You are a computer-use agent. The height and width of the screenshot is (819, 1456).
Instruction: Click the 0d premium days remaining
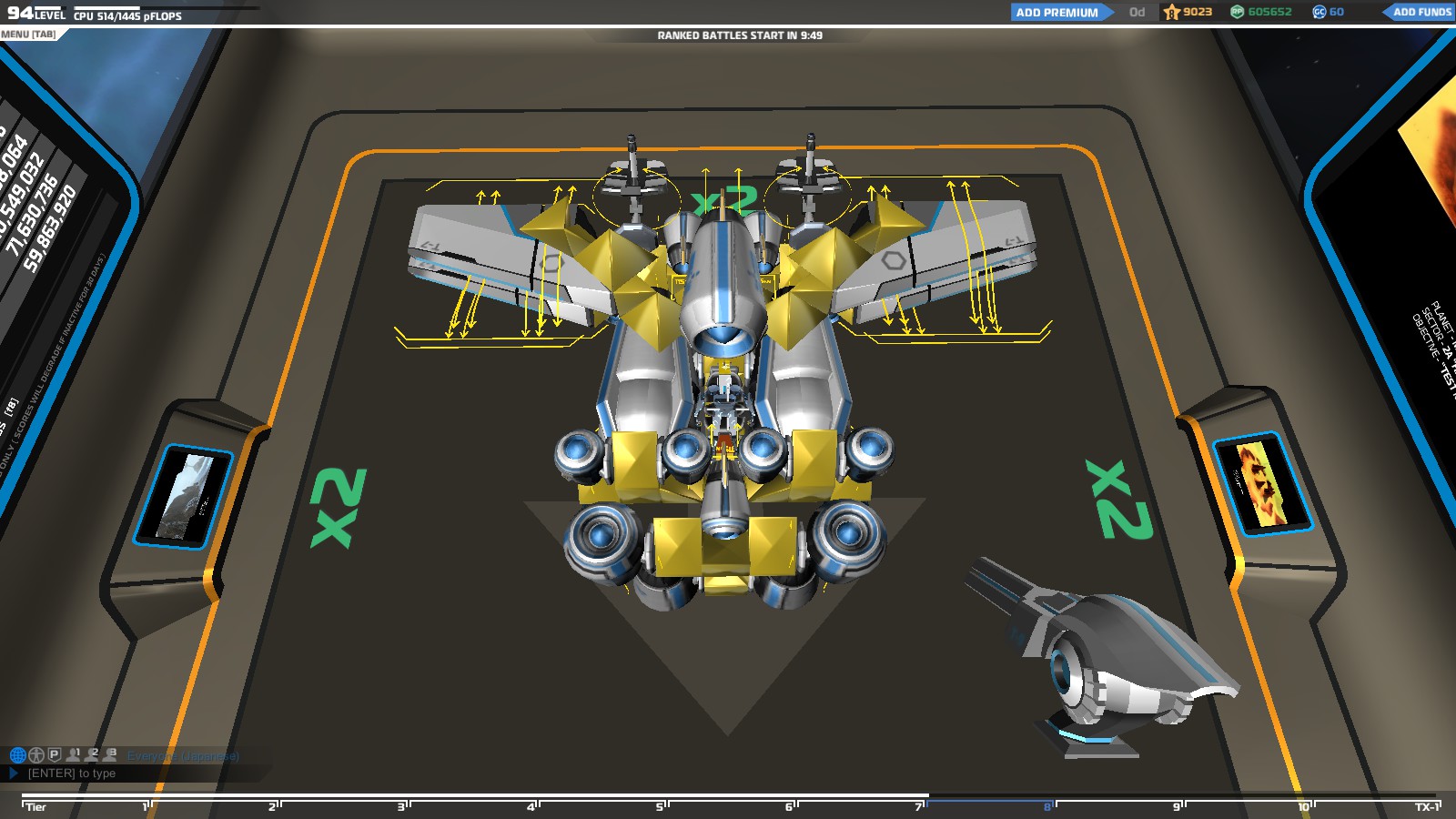(x=1137, y=12)
